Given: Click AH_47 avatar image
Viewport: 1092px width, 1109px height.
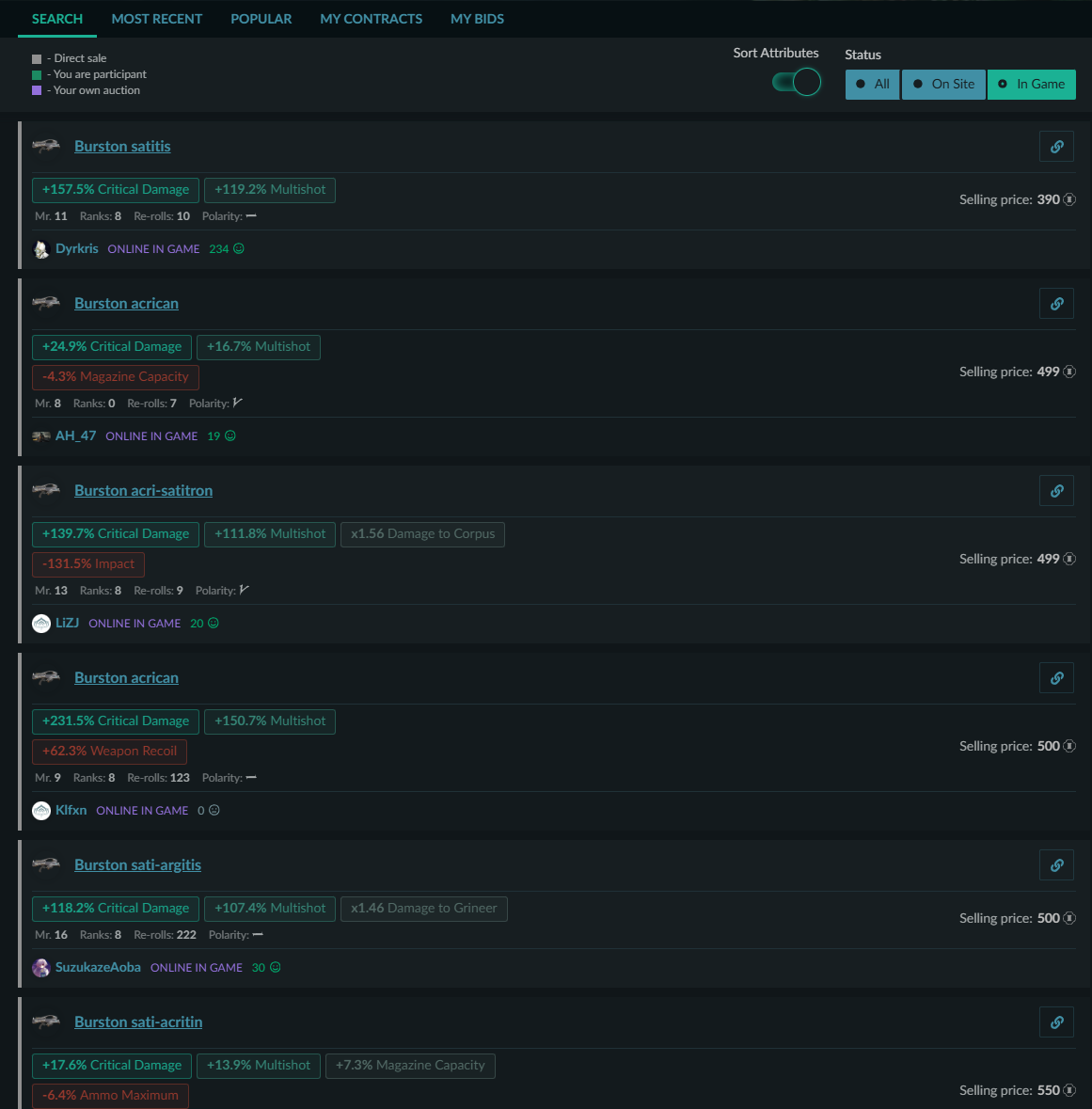Looking at the screenshot, I should (x=41, y=436).
